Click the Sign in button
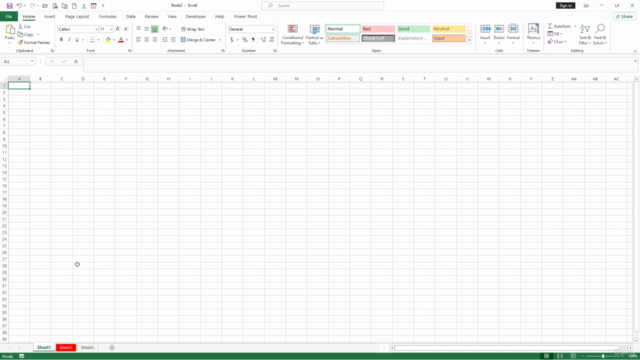Screen dimensions: 640x360 (565, 6)
